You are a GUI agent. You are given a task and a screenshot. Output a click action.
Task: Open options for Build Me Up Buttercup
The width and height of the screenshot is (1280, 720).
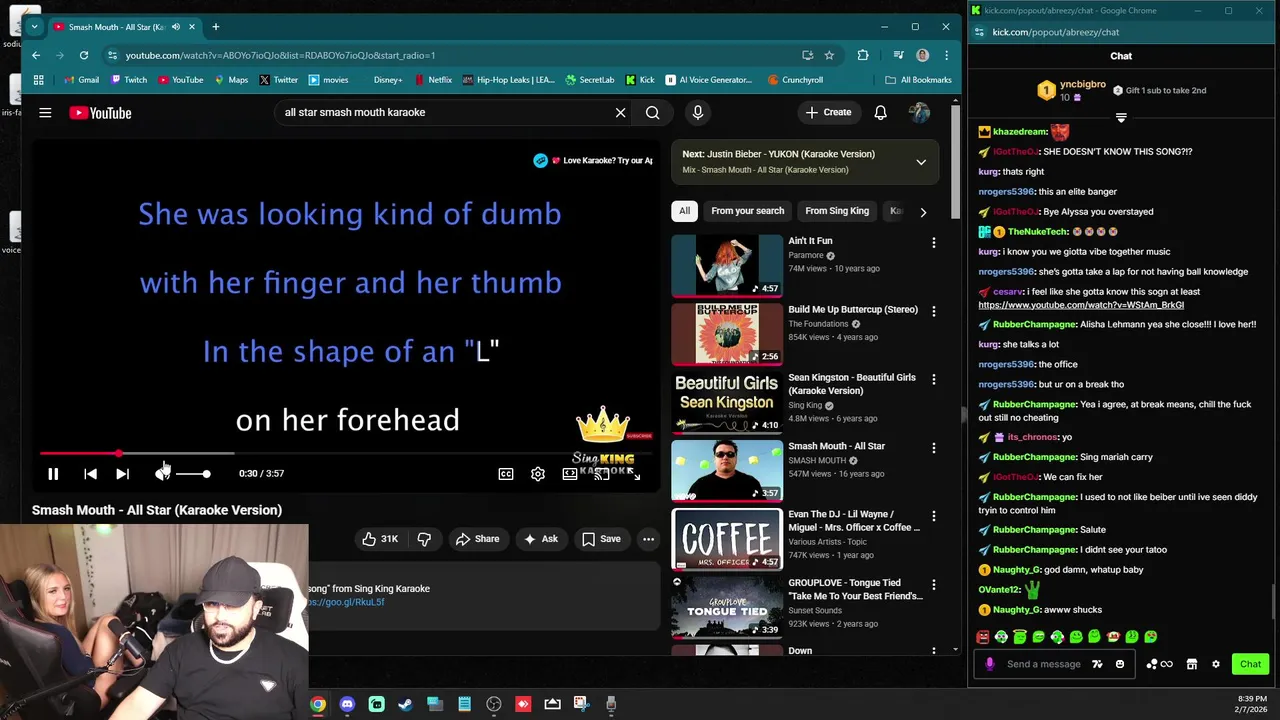[933, 311]
